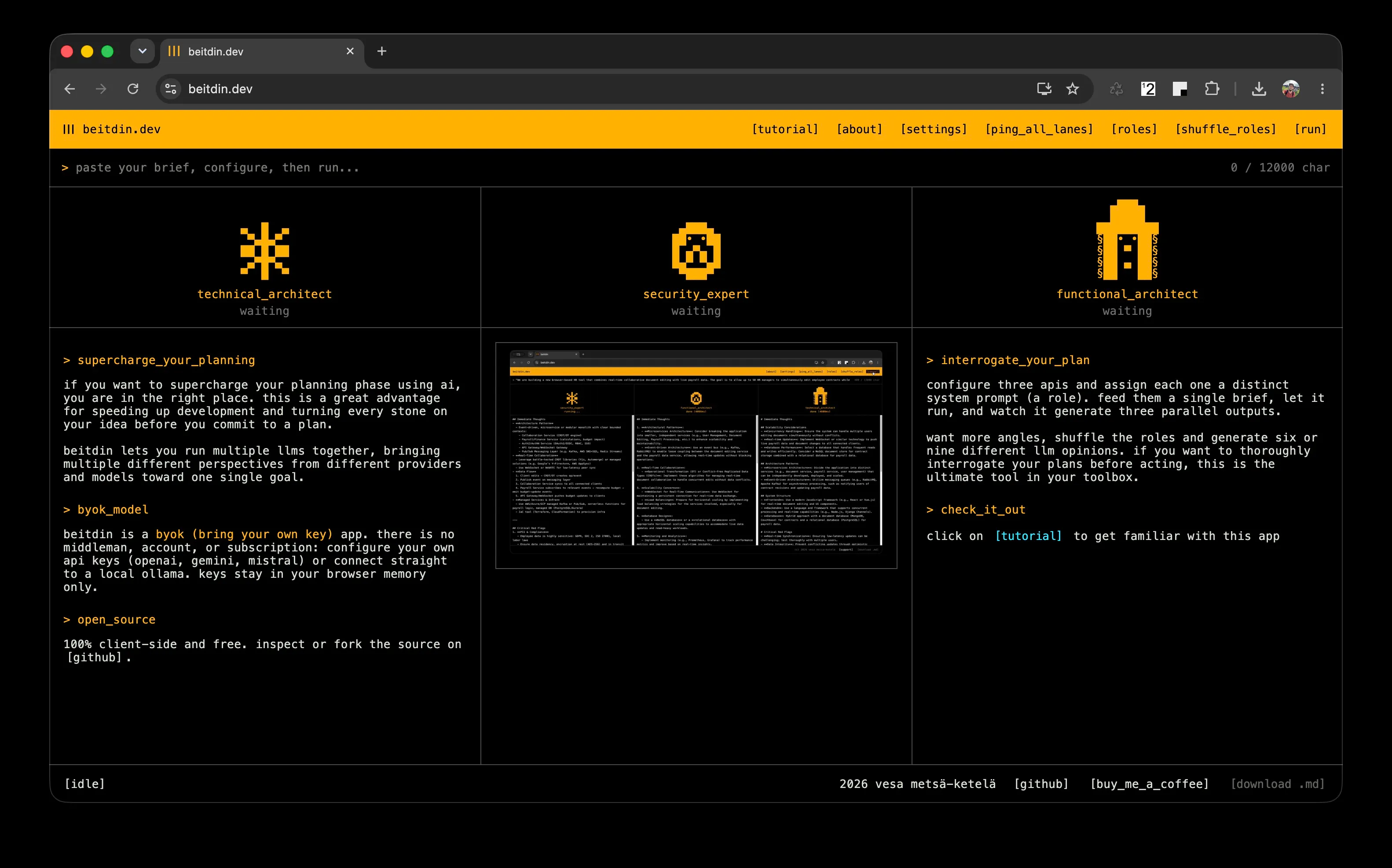Open the profile avatar menu

[1290, 89]
